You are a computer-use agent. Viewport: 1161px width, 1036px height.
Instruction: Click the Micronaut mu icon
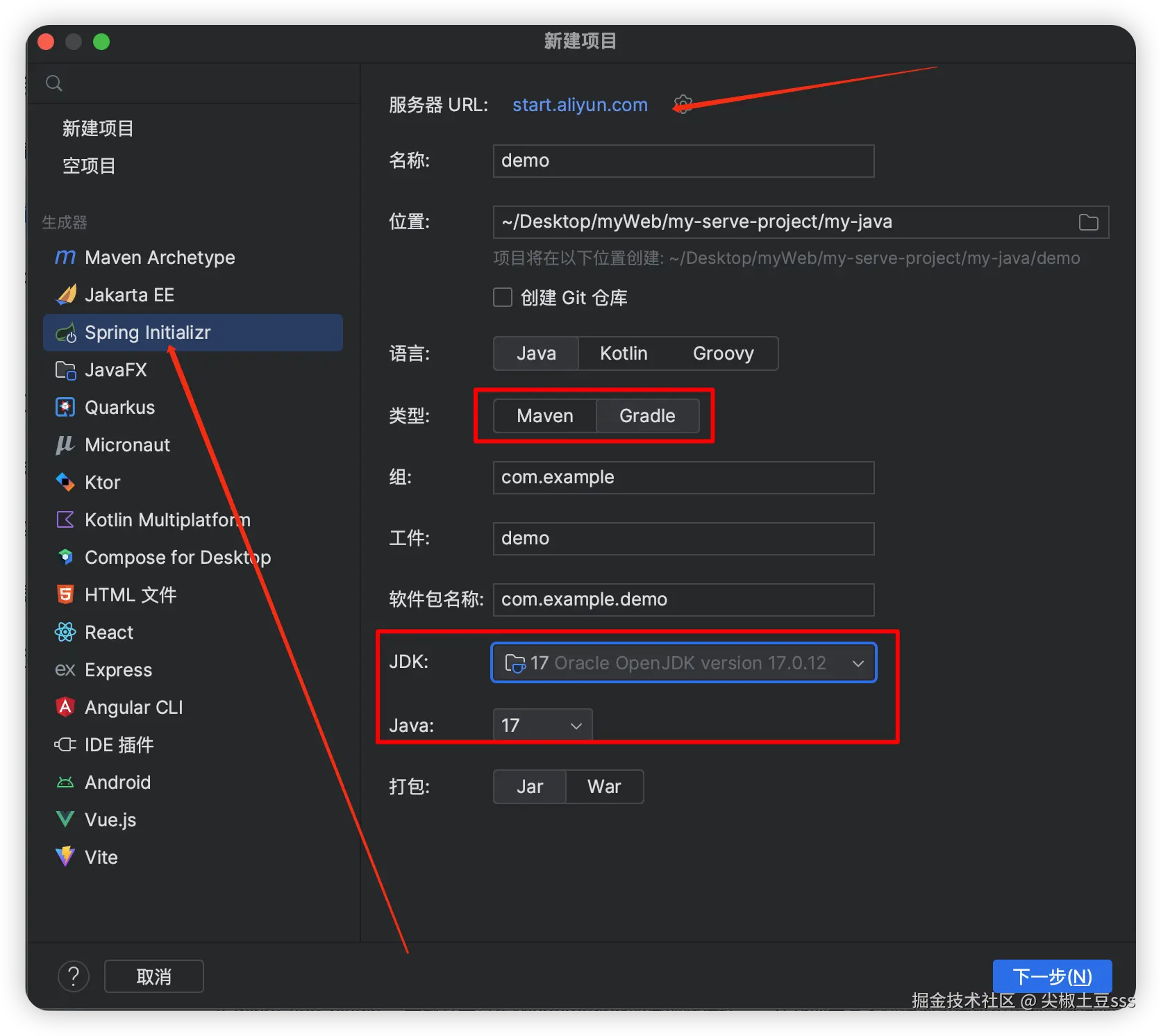click(65, 445)
